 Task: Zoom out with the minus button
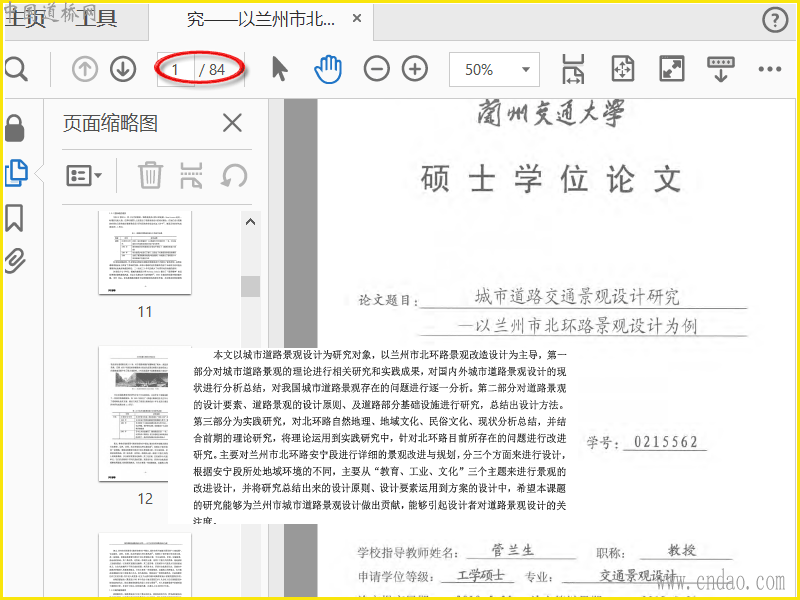pos(377,69)
